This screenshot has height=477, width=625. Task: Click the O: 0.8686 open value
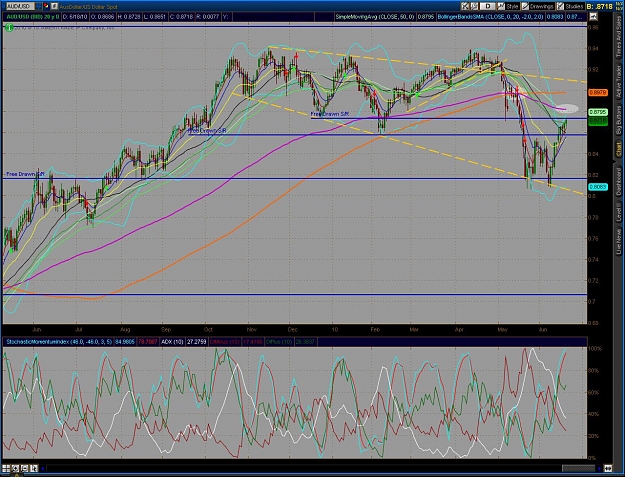click(x=102, y=17)
